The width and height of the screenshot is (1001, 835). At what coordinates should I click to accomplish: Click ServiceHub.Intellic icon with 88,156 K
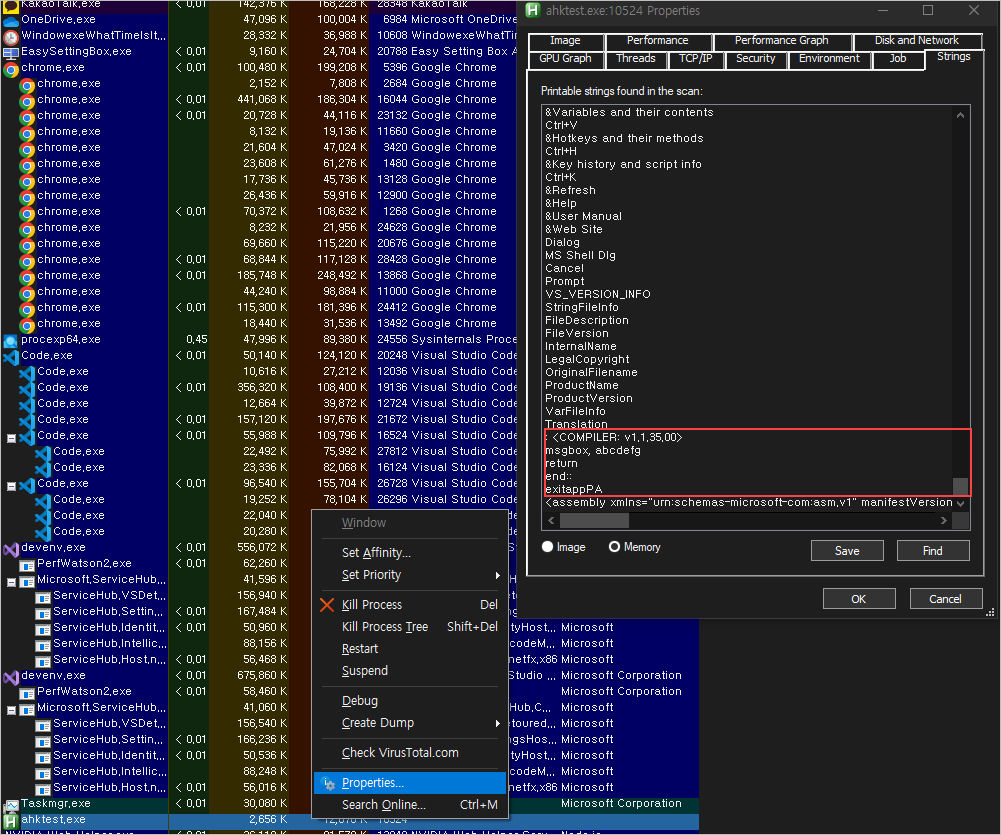43,644
